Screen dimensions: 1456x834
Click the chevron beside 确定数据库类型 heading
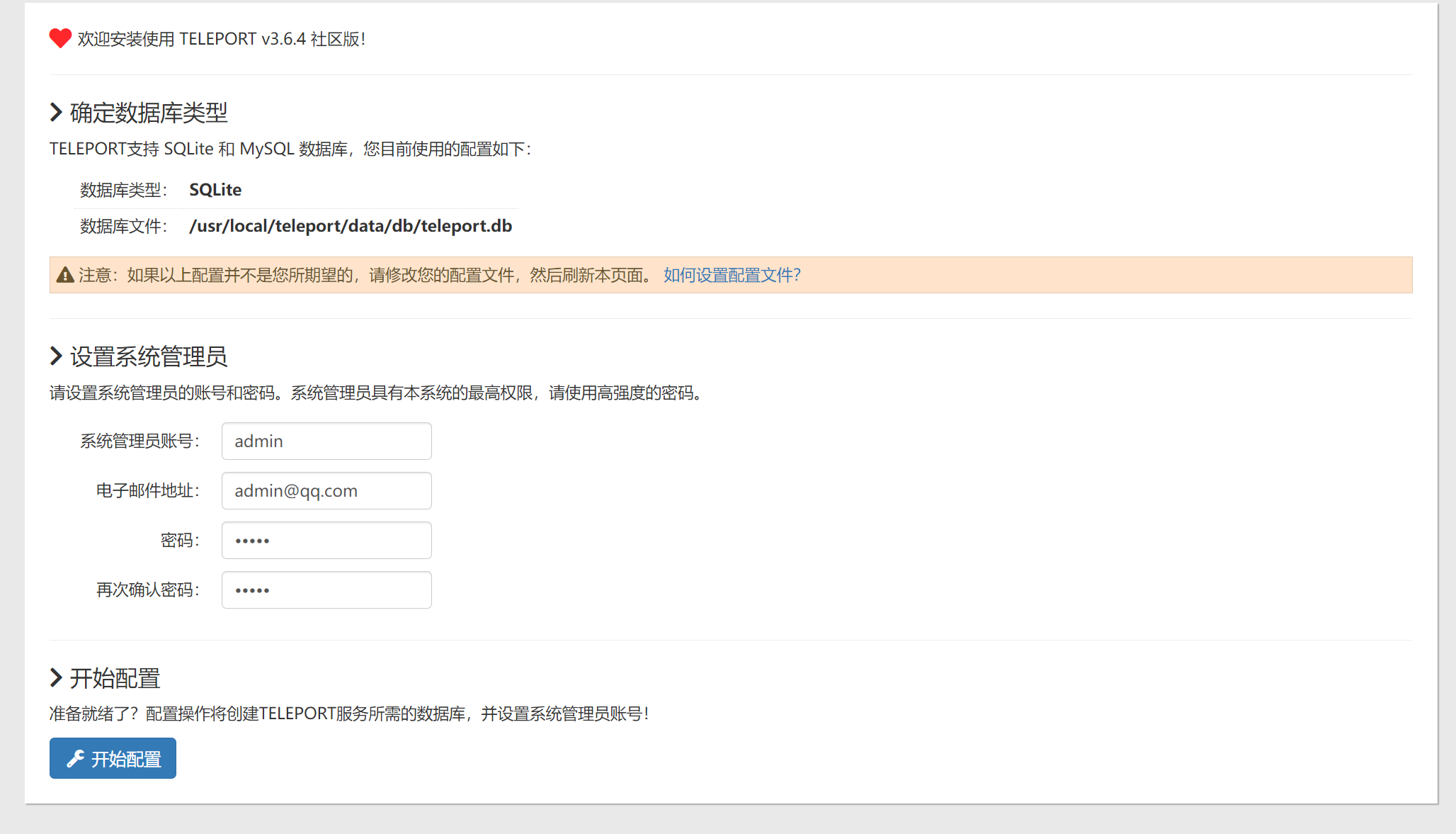56,112
